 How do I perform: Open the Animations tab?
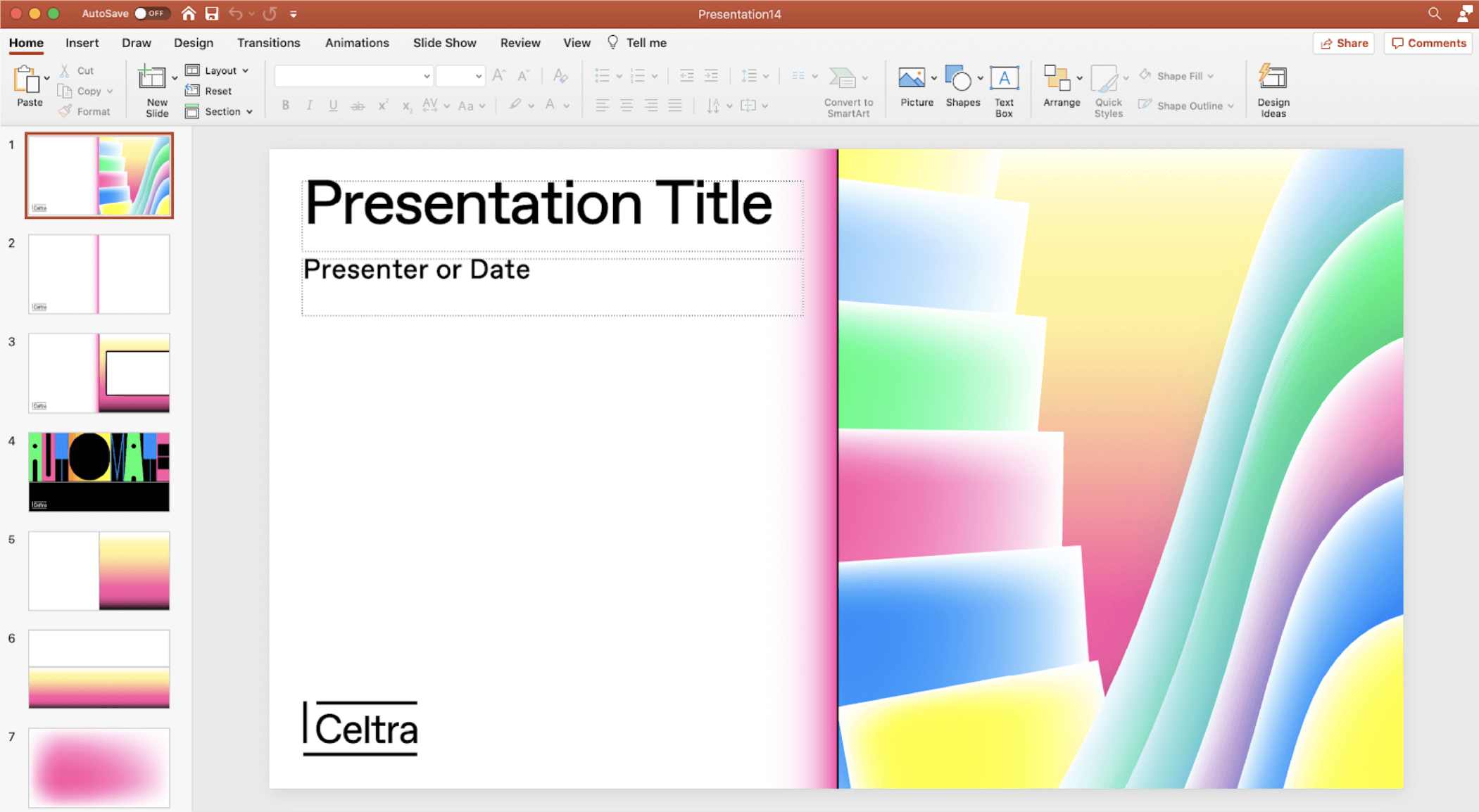point(357,43)
